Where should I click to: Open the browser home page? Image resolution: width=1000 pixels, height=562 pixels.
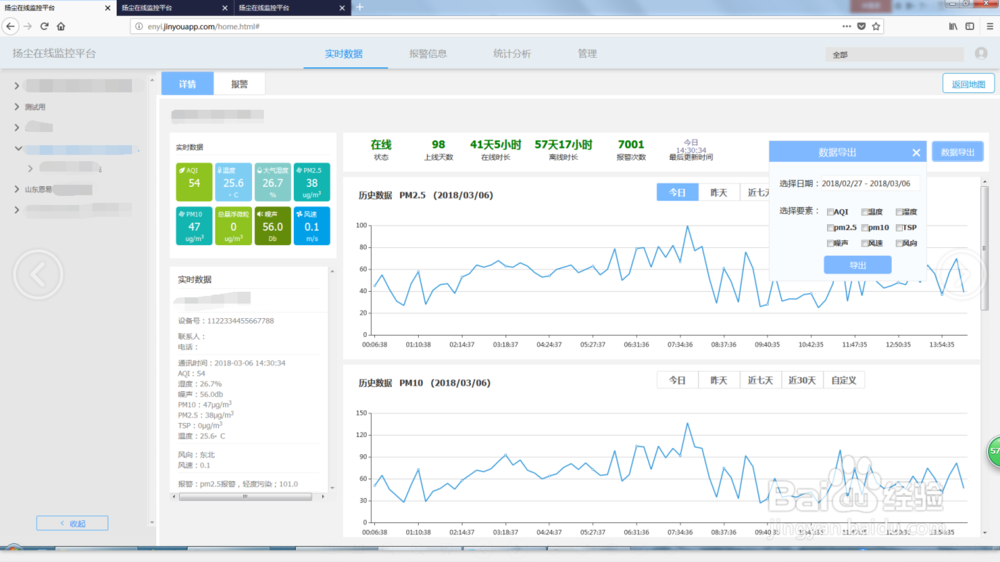click(x=61, y=26)
